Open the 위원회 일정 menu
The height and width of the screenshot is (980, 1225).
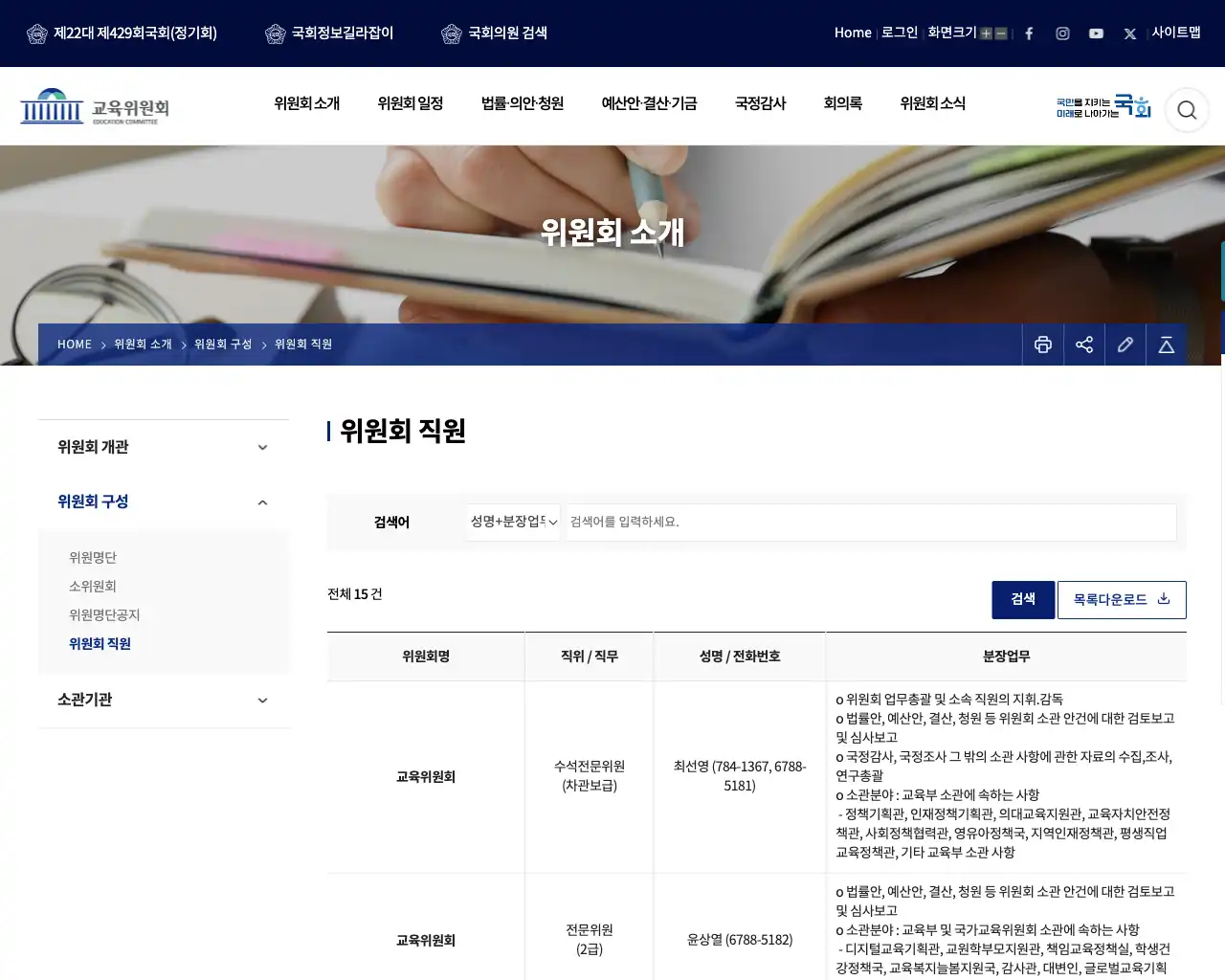click(411, 103)
